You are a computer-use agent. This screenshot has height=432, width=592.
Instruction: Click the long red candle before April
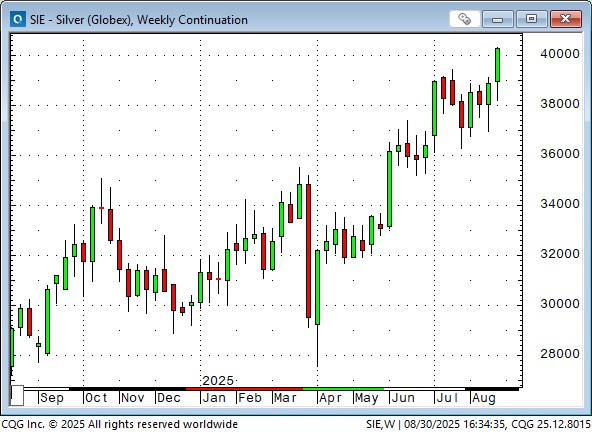308,251
